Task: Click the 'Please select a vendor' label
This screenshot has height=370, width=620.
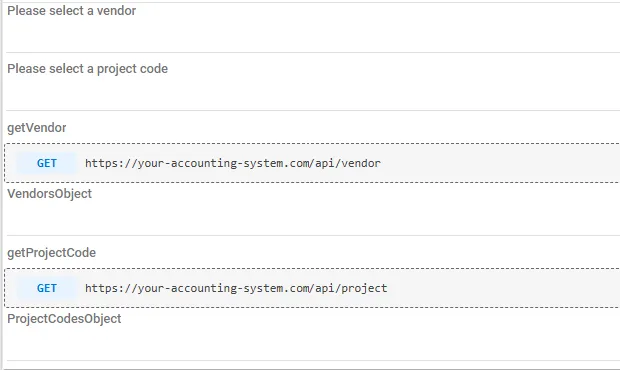Action: [x=72, y=11]
